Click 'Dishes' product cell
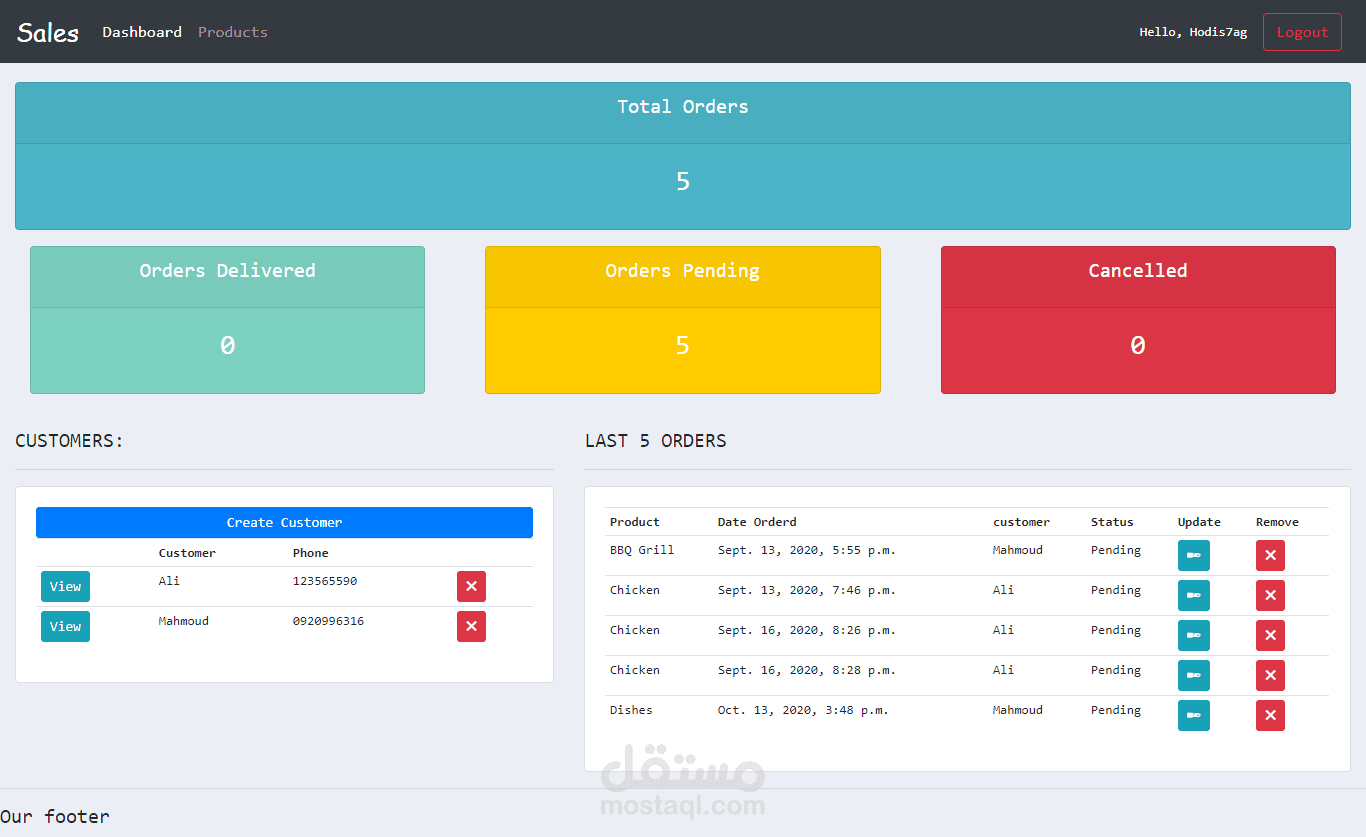 631,710
